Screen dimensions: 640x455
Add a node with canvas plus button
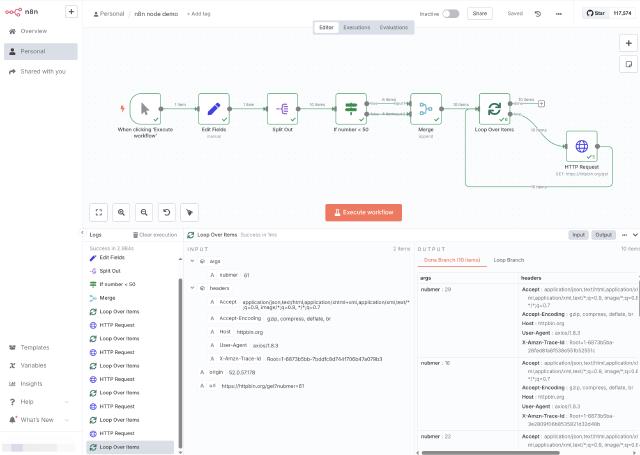coord(627,44)
